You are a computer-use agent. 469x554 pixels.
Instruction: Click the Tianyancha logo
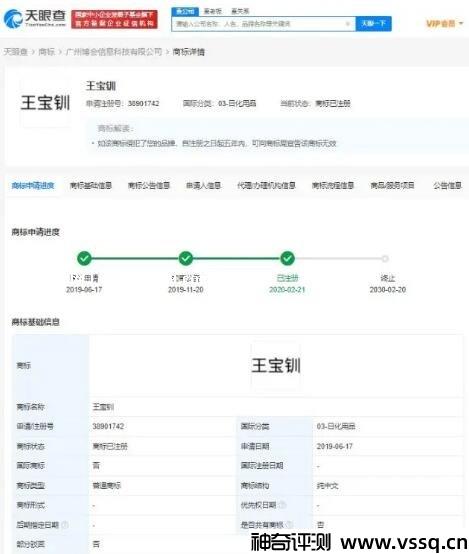click(x=35, y=18)
